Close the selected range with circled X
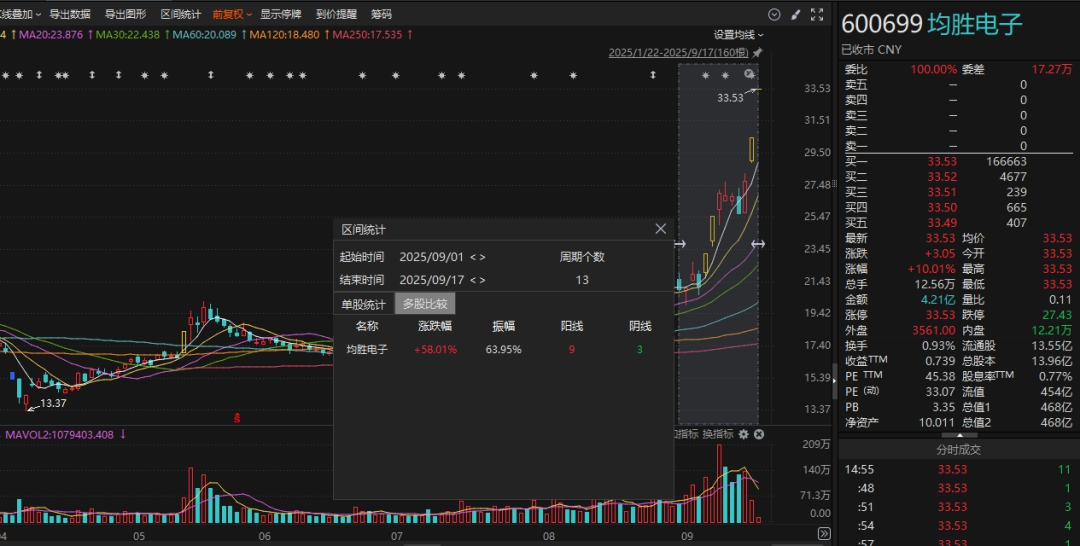Image resolution: width=1080 pixels, height=546 pixels. (x=749, y=75)
